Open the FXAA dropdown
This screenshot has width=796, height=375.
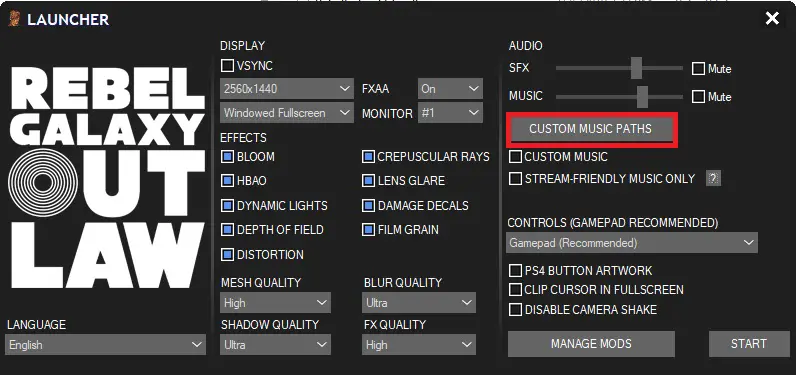pyautogui.click(x=450, y=89)
